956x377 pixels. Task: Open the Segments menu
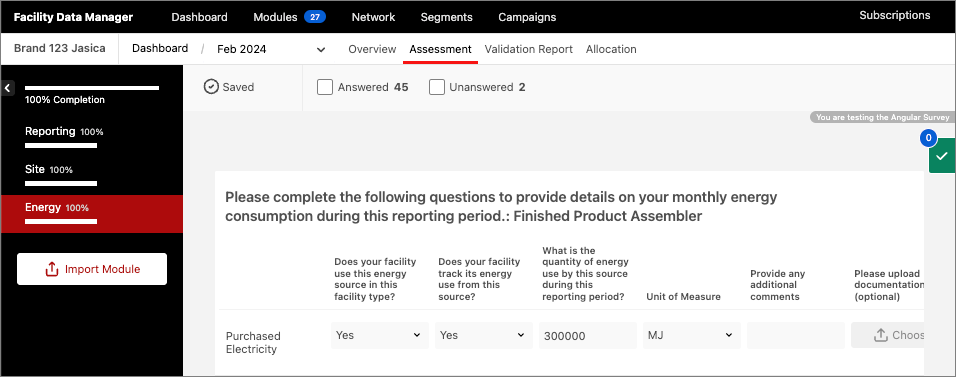(x=446, y=17)
